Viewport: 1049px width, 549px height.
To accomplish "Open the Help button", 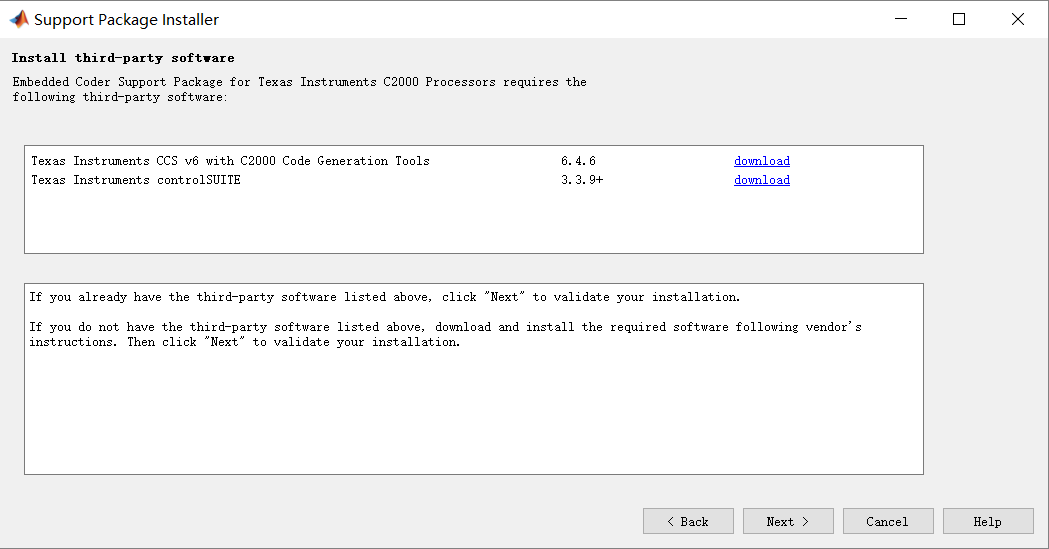I will 987,521.
